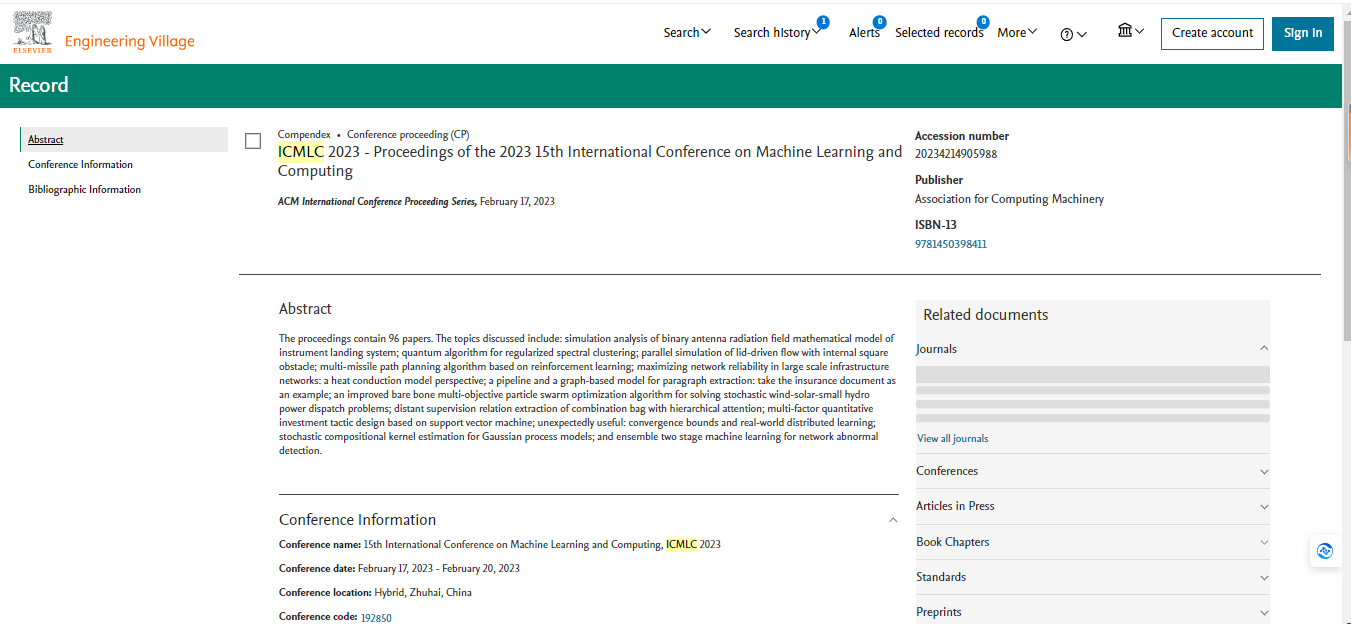1351x624 pixels.
Task: Jump to Conference Information in sidebar
Action: click(80, 165)
